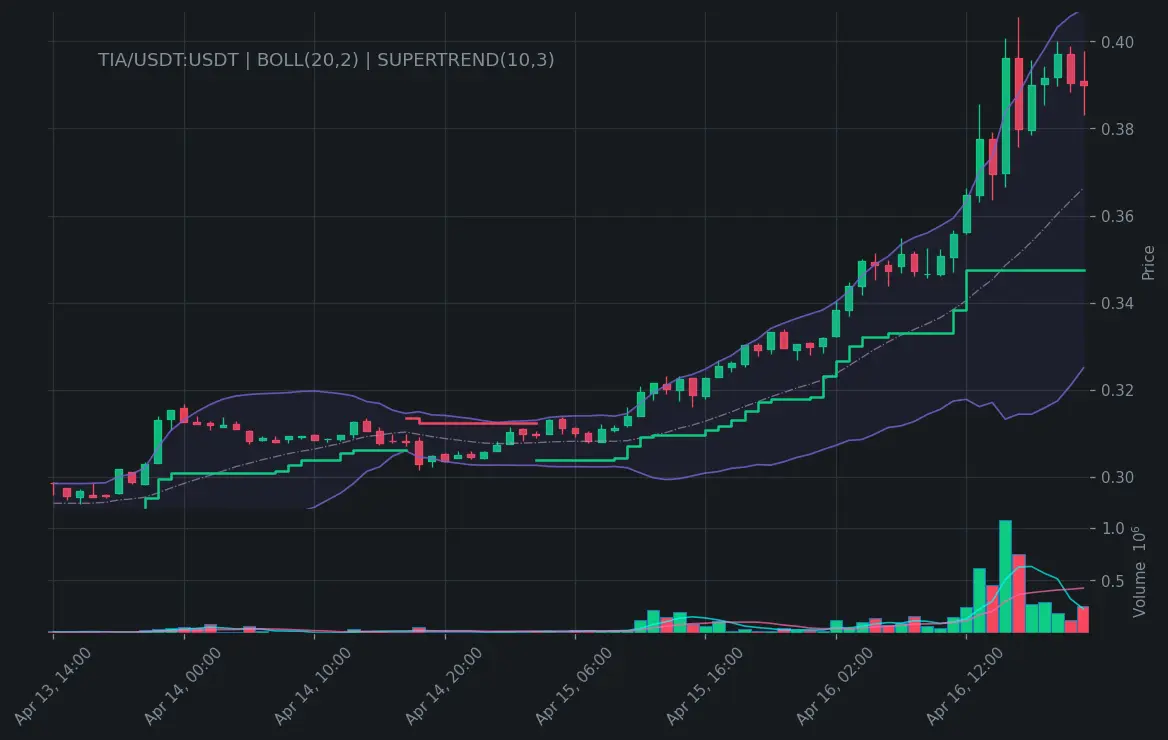Click the Apr 14, 10:00 time label

coord(313,686)
